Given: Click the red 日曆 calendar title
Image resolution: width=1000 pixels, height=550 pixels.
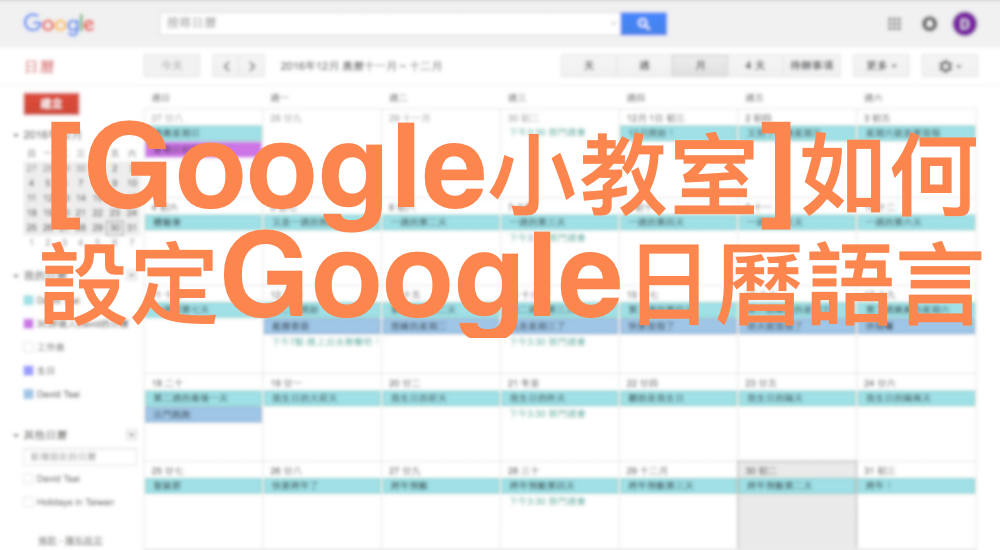Looking at the screenshot, I should tap(40, 66).
